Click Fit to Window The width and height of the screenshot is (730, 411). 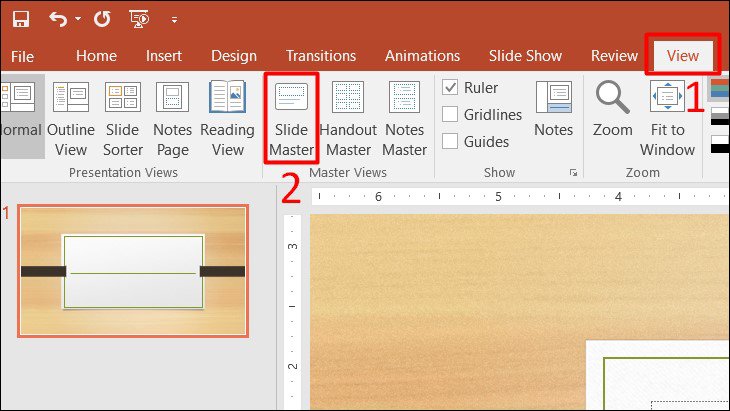click(x=668, y=118)
